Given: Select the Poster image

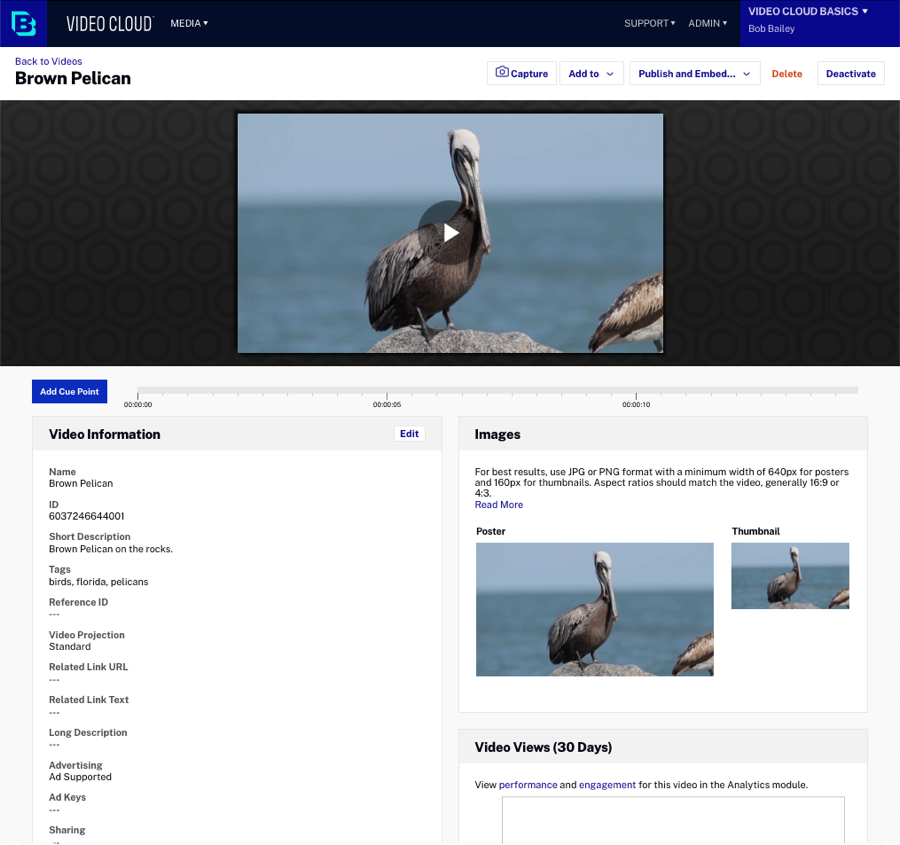Looking at the screenshot, I should click(594, 609).
